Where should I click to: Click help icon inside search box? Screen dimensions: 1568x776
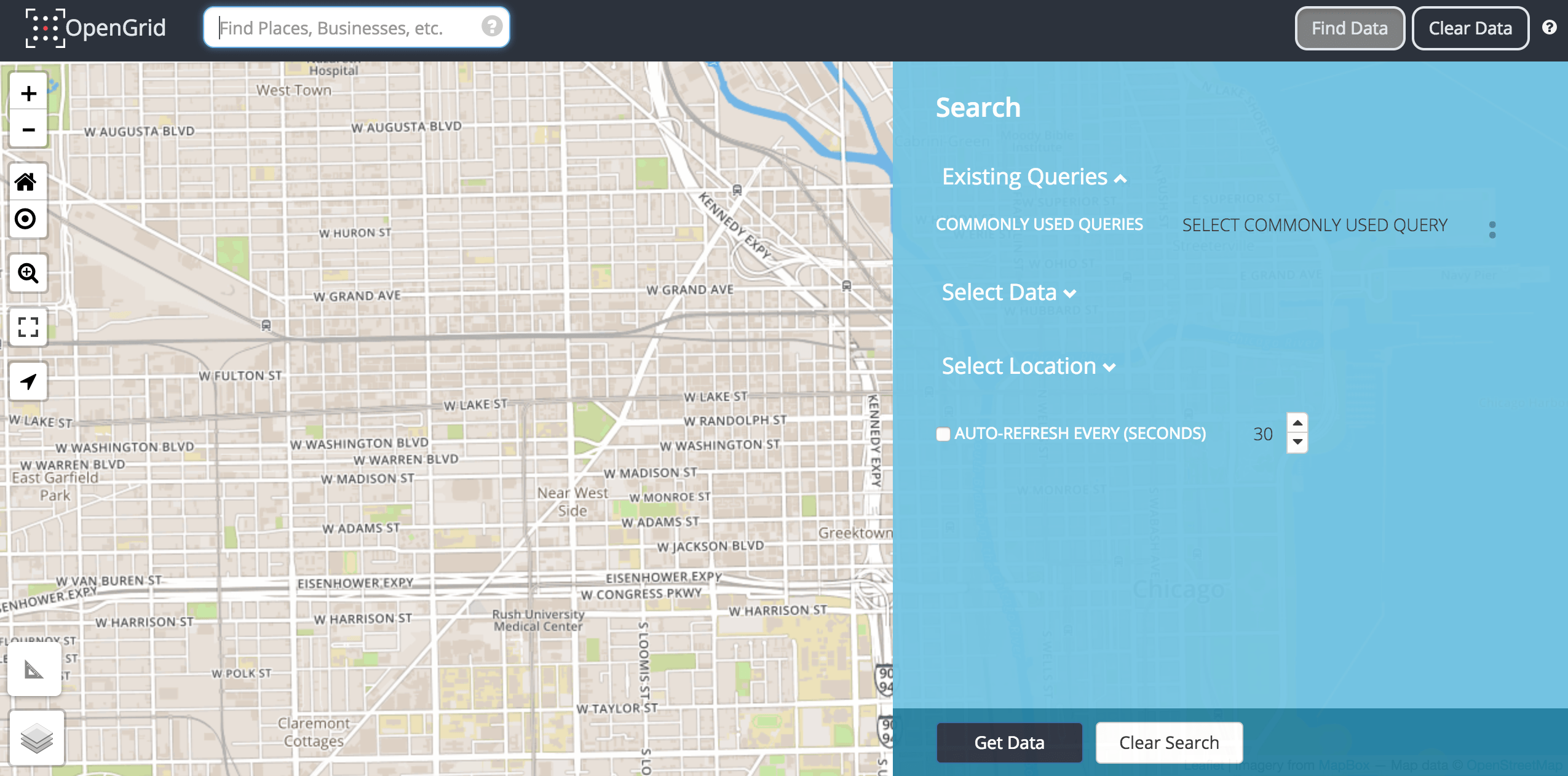(x=491, y=26)
